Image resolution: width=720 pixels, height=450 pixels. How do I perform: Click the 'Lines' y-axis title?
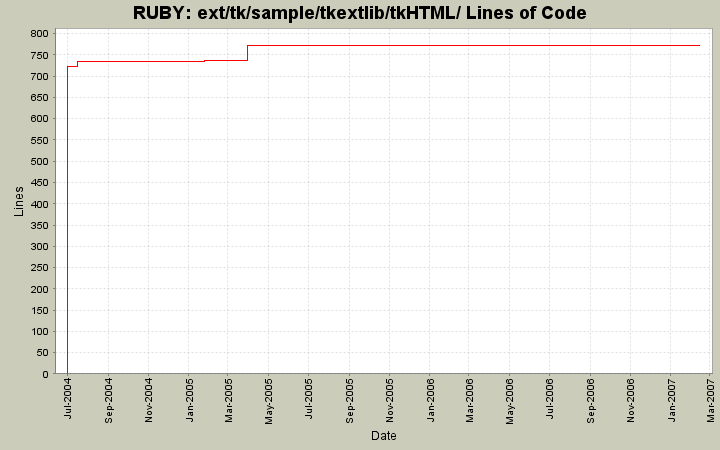(x=18, y=201)
